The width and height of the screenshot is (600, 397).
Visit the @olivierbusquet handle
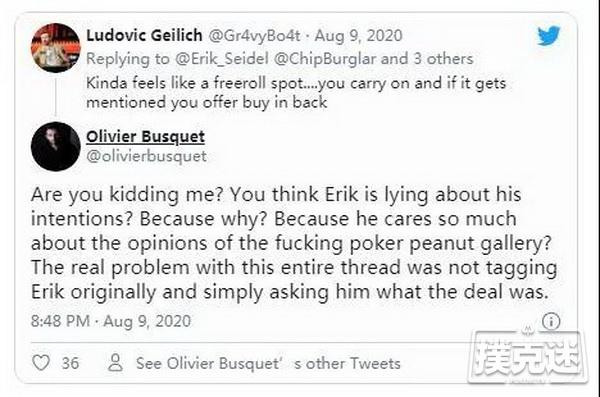point(147,156)
